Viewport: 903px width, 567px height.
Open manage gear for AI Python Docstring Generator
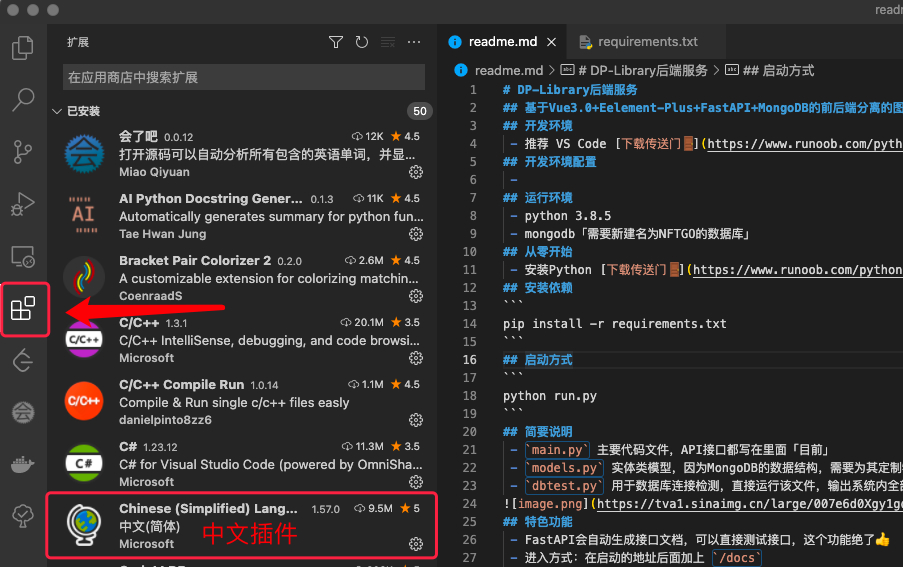(416, 234)
